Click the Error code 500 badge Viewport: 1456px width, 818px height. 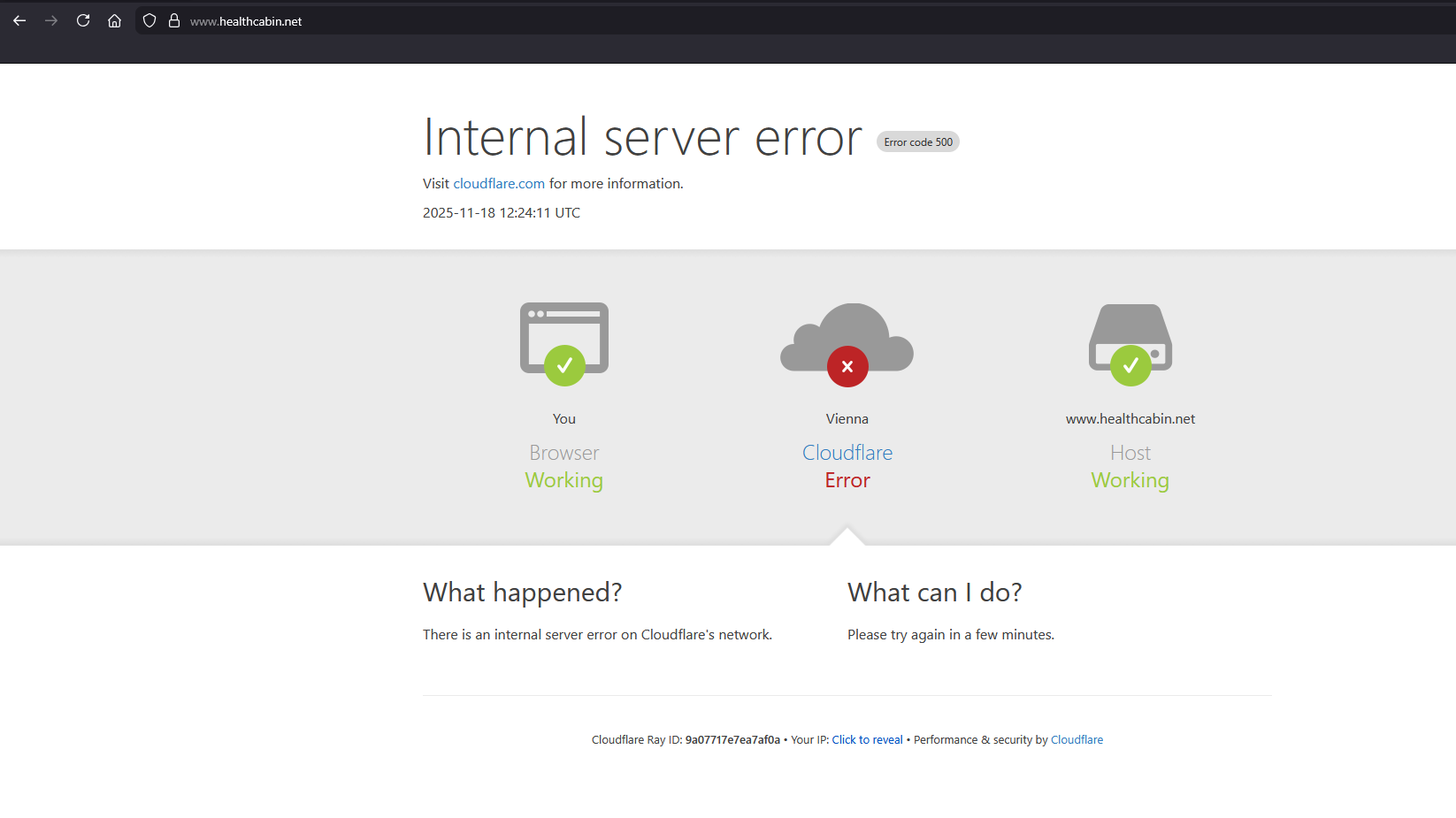tap(918, 142)
